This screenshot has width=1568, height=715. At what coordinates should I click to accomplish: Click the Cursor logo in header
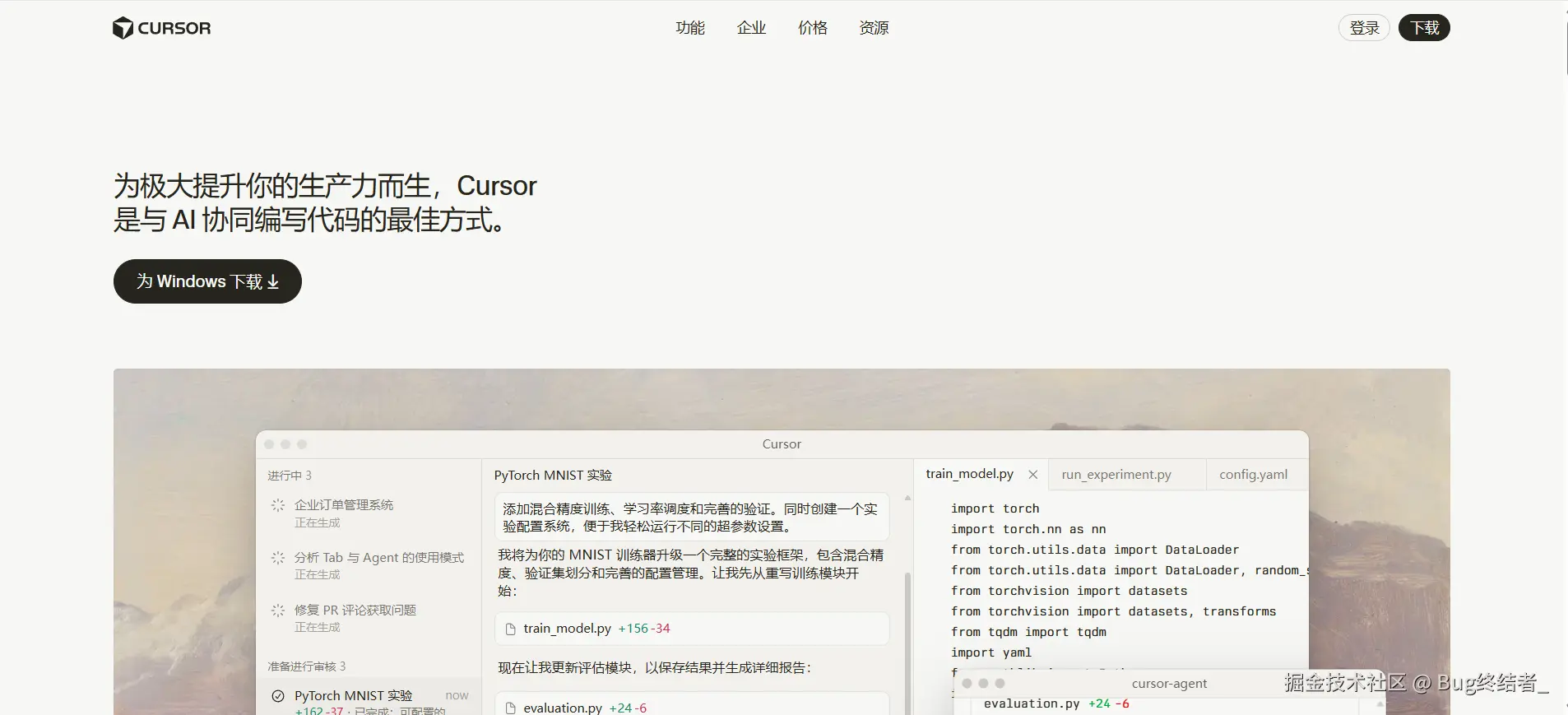pos(161,28)
